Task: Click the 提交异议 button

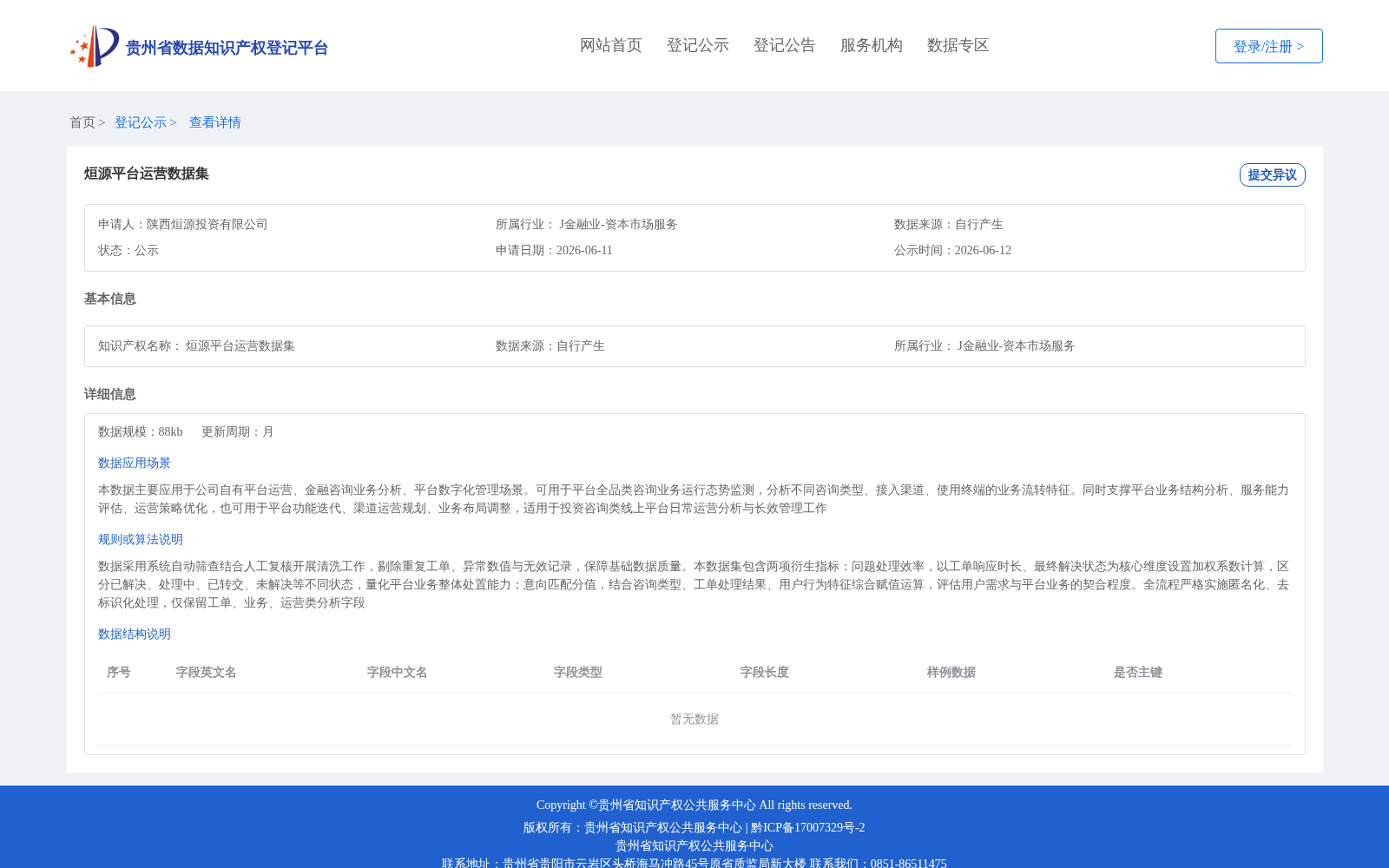Action: [1273, 174]
